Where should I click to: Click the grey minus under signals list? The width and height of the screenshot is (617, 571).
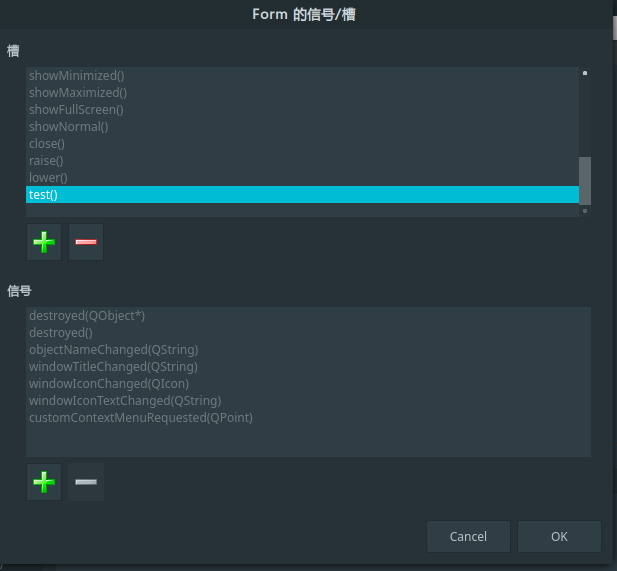point(86,482)
